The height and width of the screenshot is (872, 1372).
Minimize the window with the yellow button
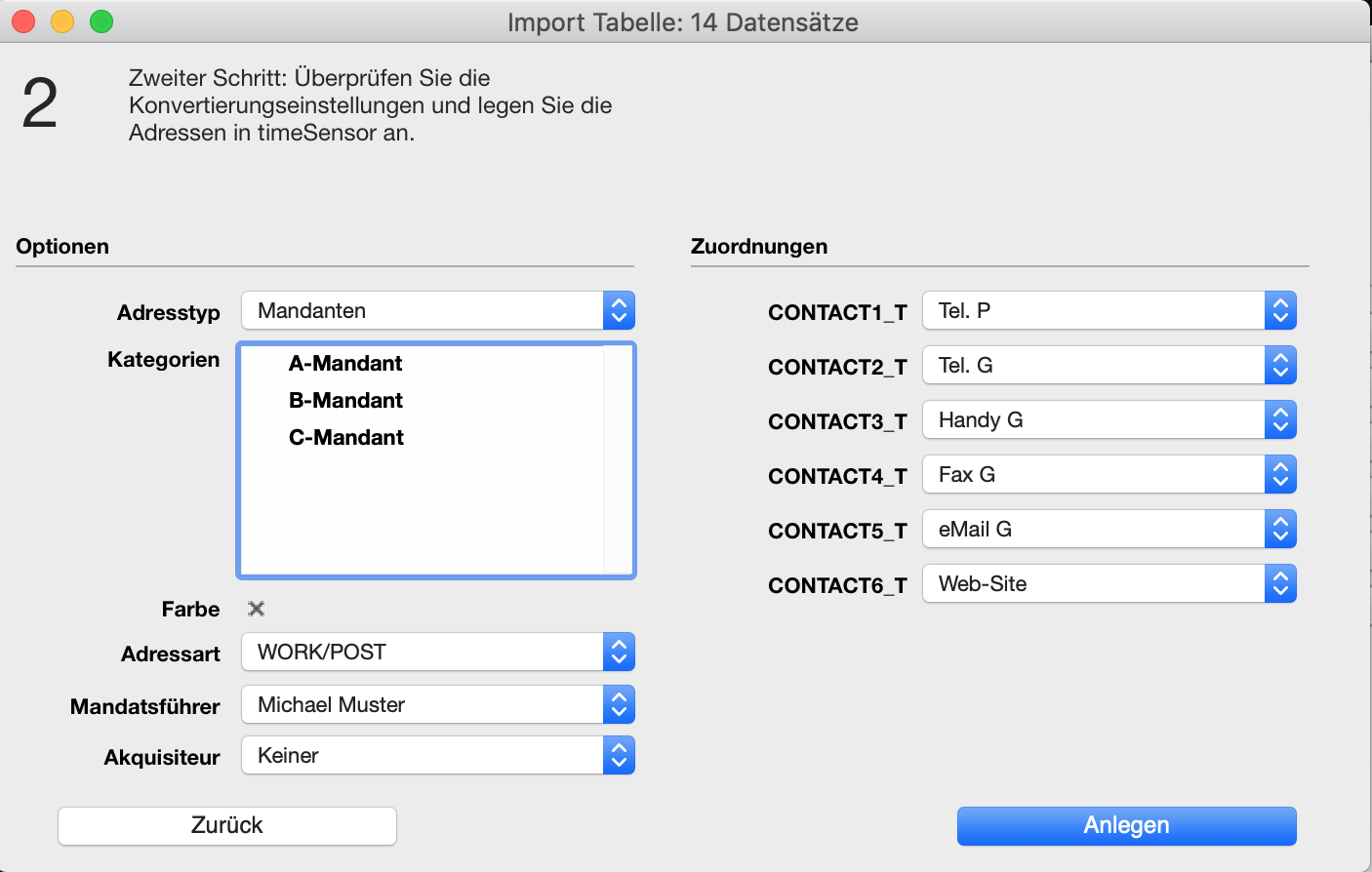62,21
